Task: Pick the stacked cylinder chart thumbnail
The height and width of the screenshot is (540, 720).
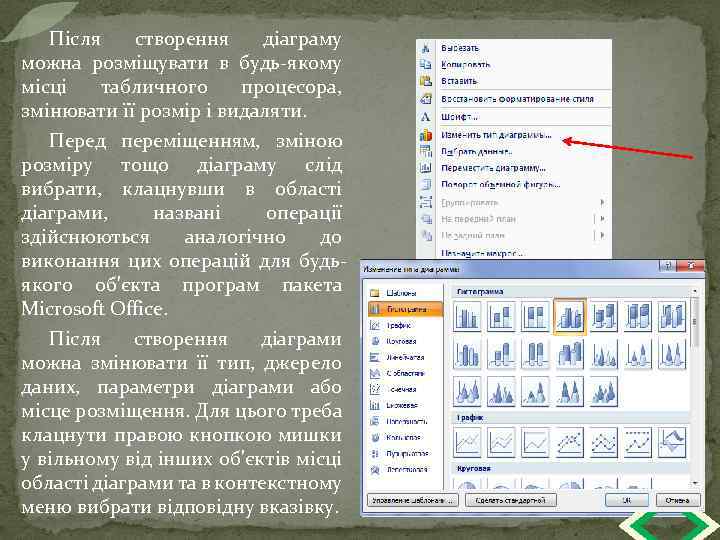Action: click(501, 354)
